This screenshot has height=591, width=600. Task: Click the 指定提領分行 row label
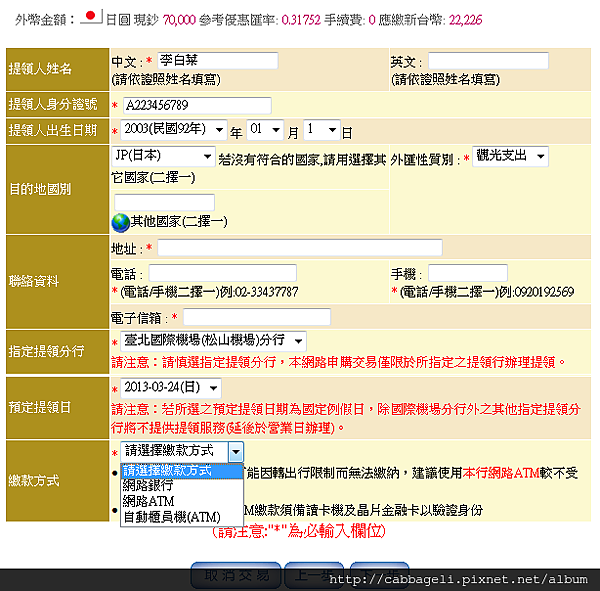[x=46, y=351]
